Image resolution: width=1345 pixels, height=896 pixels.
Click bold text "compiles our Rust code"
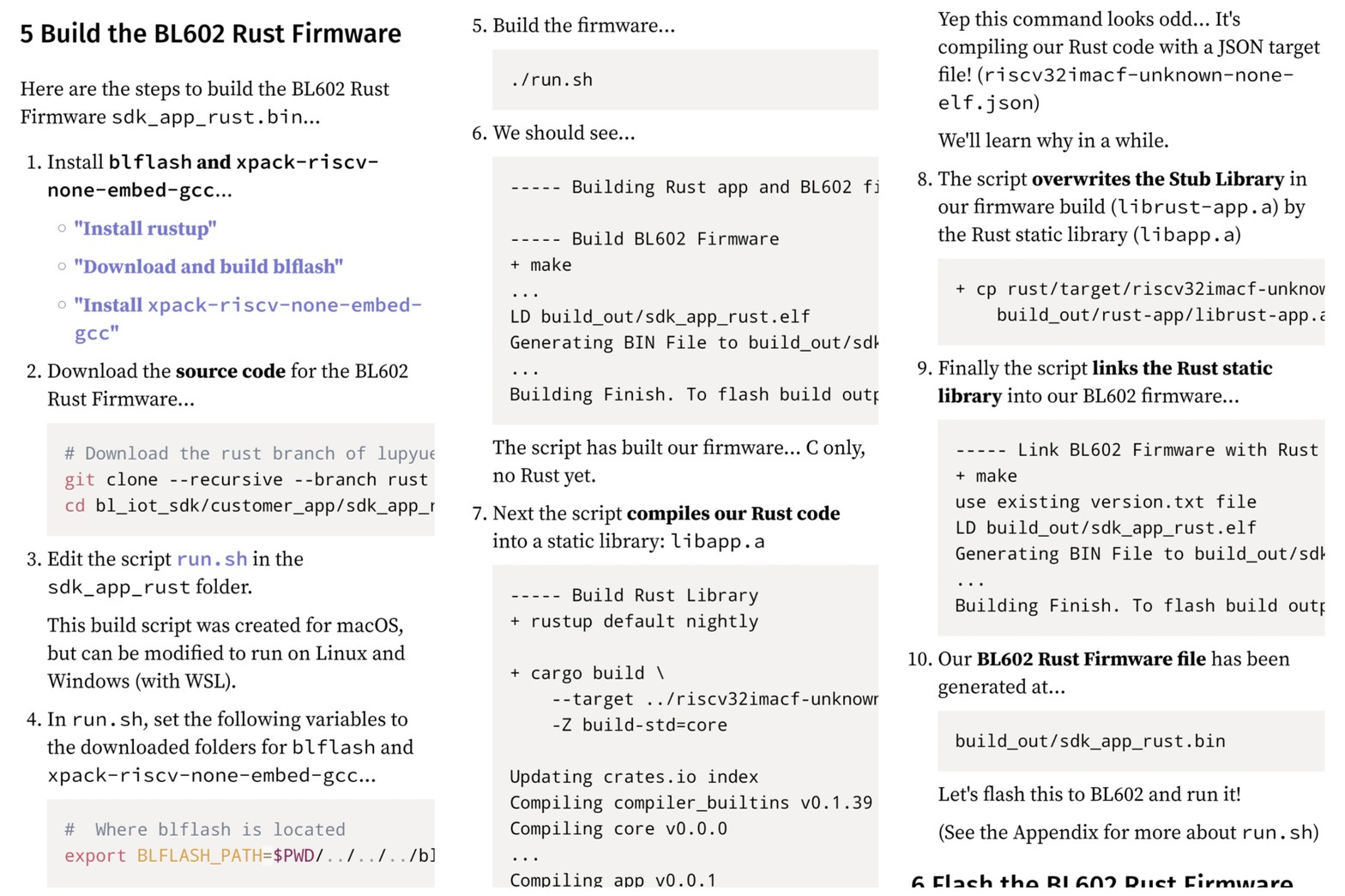[733, 514]
